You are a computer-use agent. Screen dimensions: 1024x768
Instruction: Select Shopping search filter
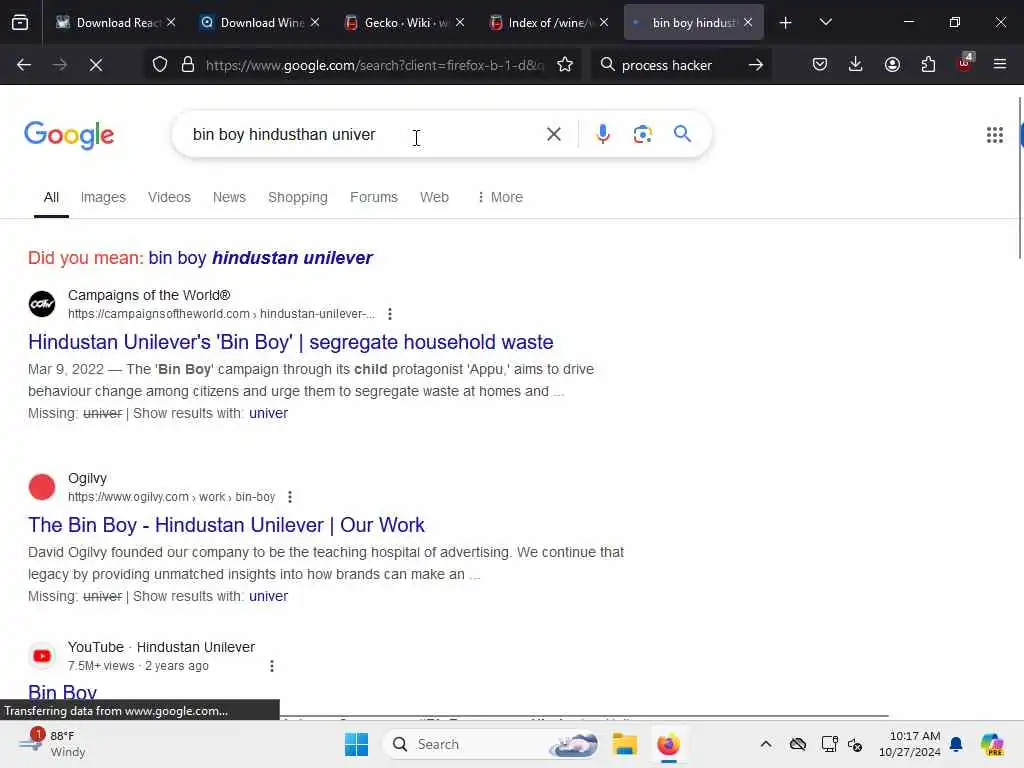pos(298,197)
